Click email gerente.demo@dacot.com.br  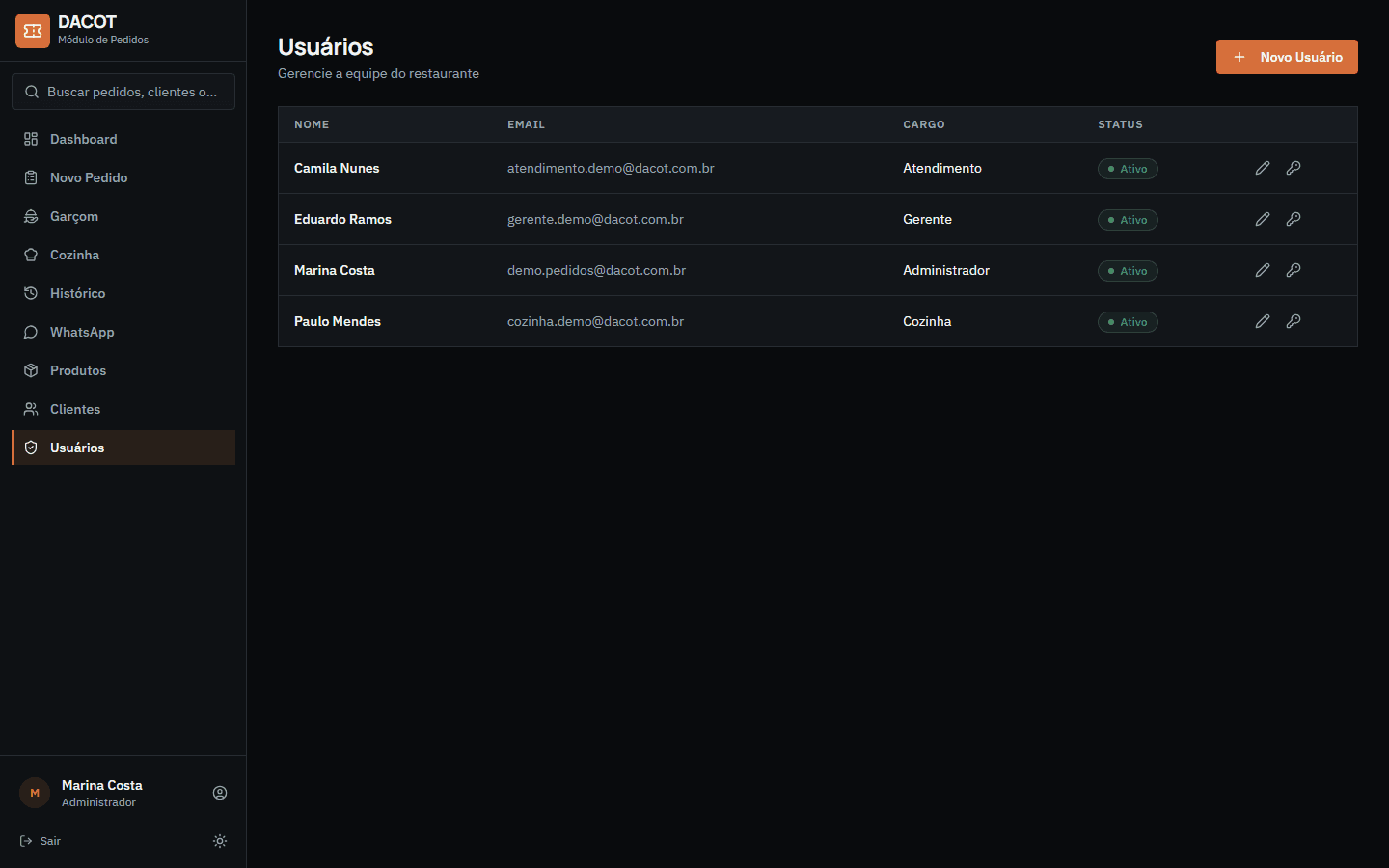point(595,219)
